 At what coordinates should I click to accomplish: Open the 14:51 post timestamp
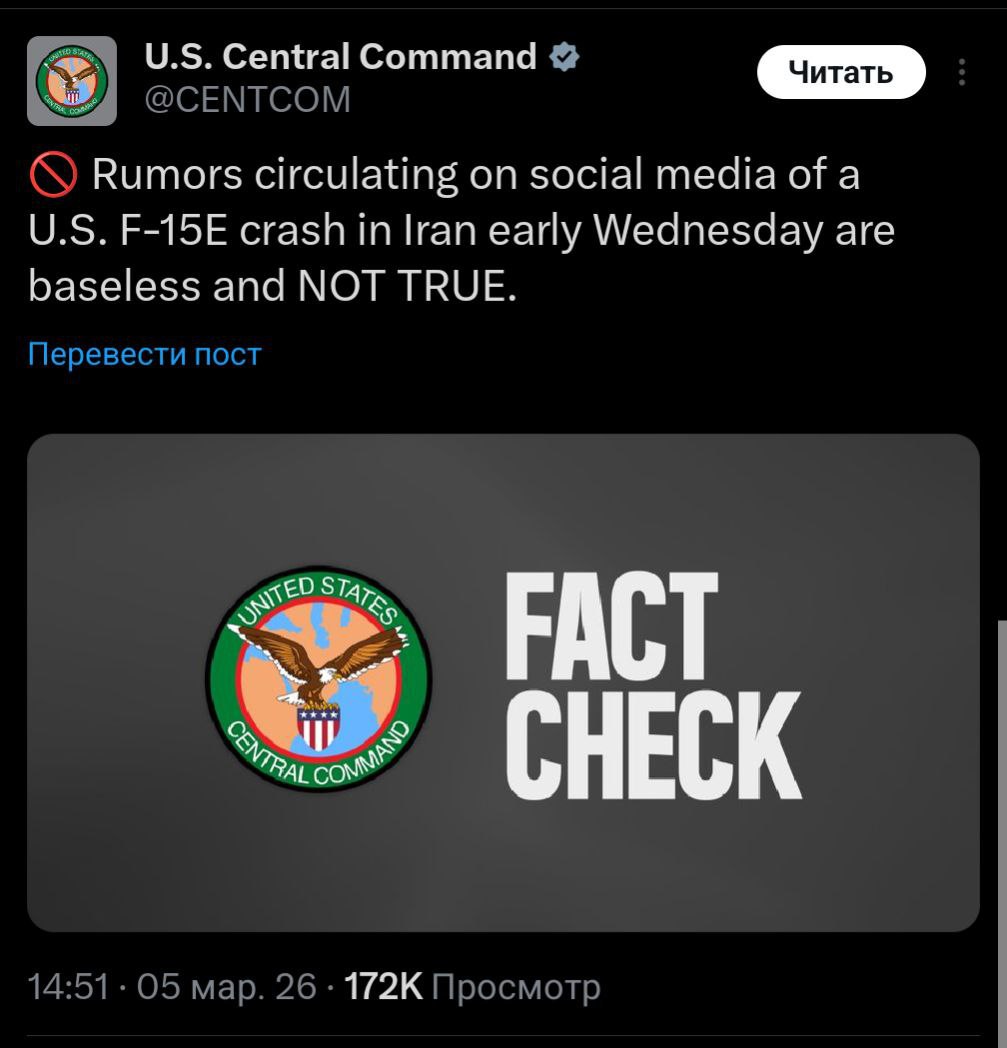click(x=68, y=987)
